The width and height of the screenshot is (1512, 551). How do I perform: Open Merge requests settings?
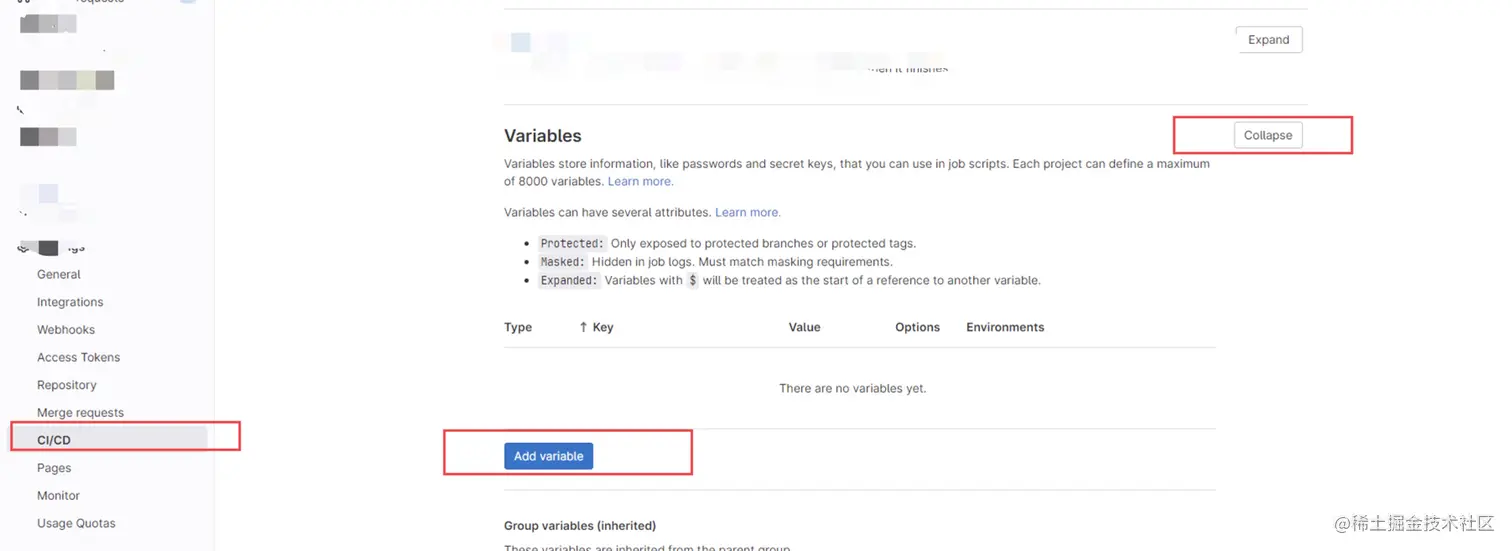click(x=80, y=413)
